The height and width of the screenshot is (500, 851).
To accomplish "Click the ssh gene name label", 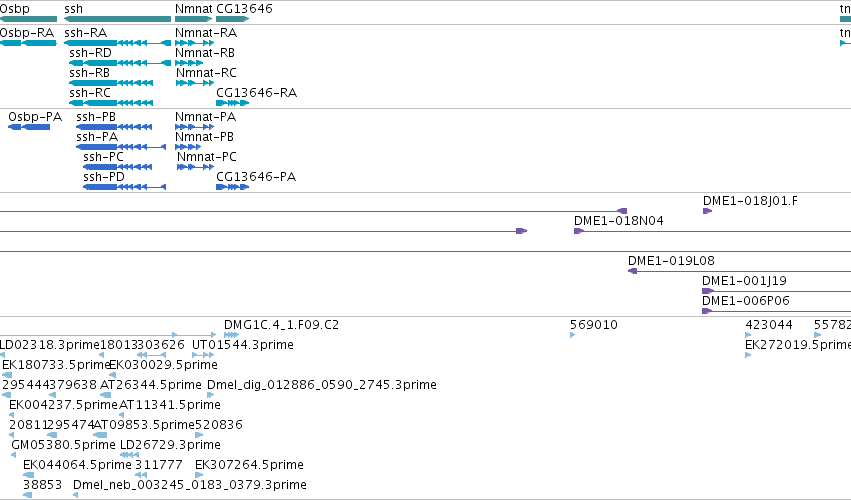I will click(x=73, y=9).
